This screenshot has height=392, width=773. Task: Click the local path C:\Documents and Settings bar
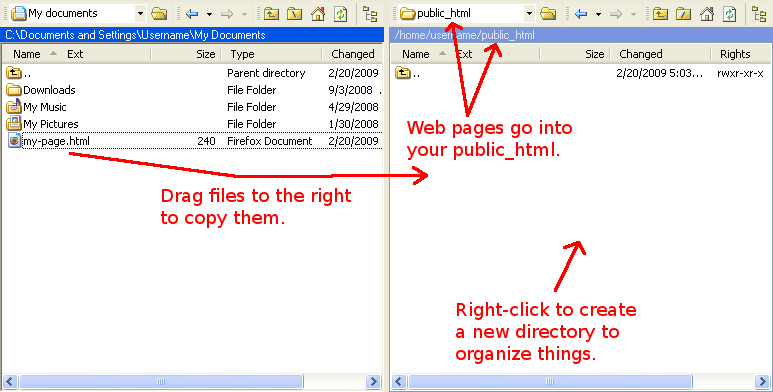pyautogui.click(x=192, y=35)
